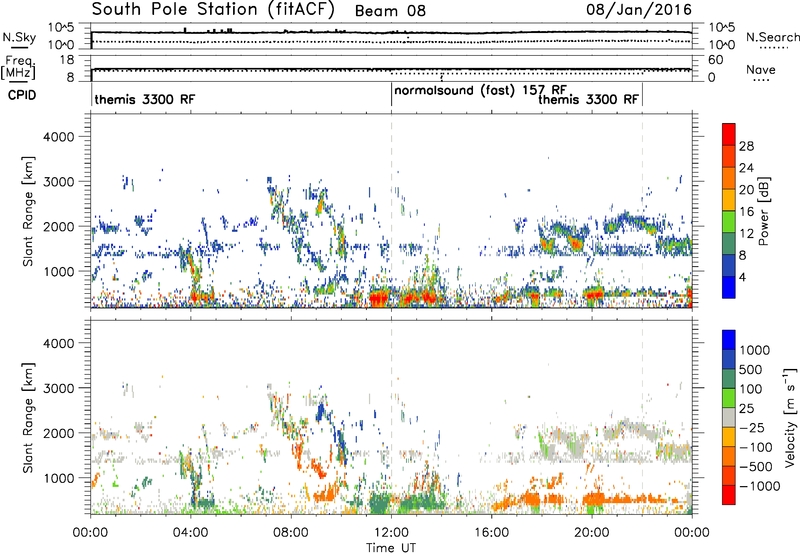Click the frequency trace panel
Screen dimensions: 800x554
391,68
